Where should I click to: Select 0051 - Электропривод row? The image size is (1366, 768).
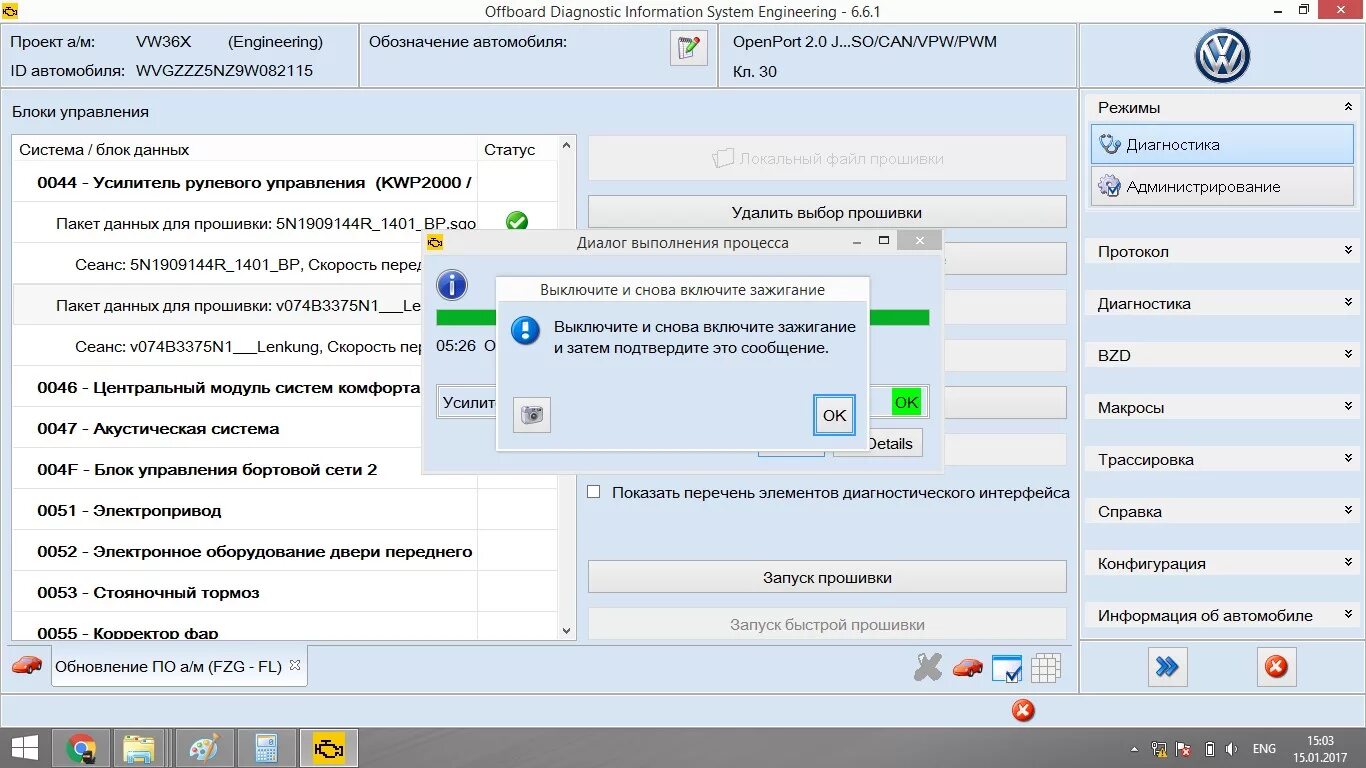click(x=285, y=510)
